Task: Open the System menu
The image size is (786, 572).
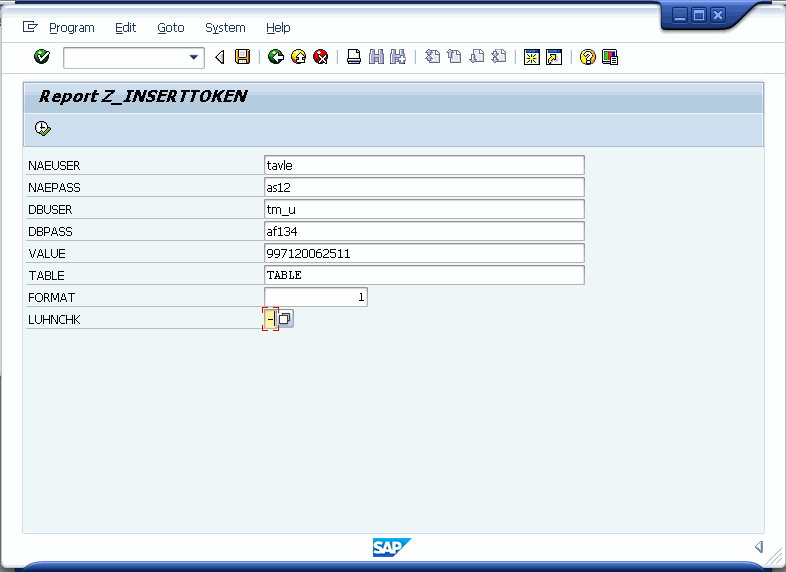Action: pos(225,28)
